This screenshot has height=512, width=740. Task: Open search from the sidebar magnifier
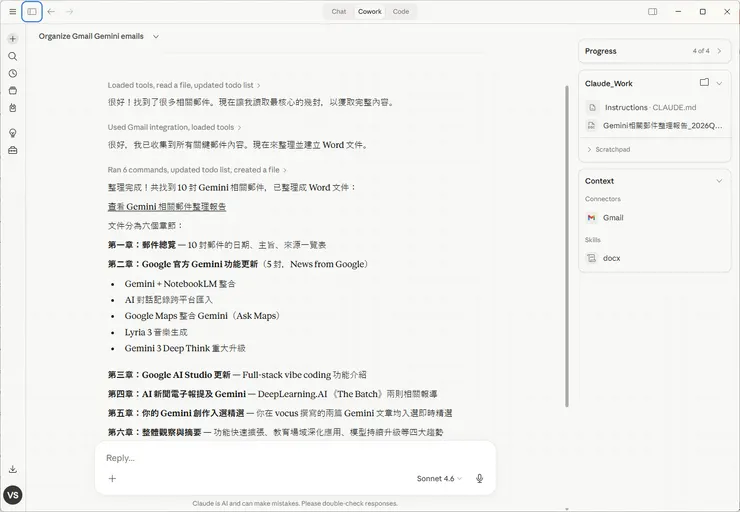[x=13, y=56]
